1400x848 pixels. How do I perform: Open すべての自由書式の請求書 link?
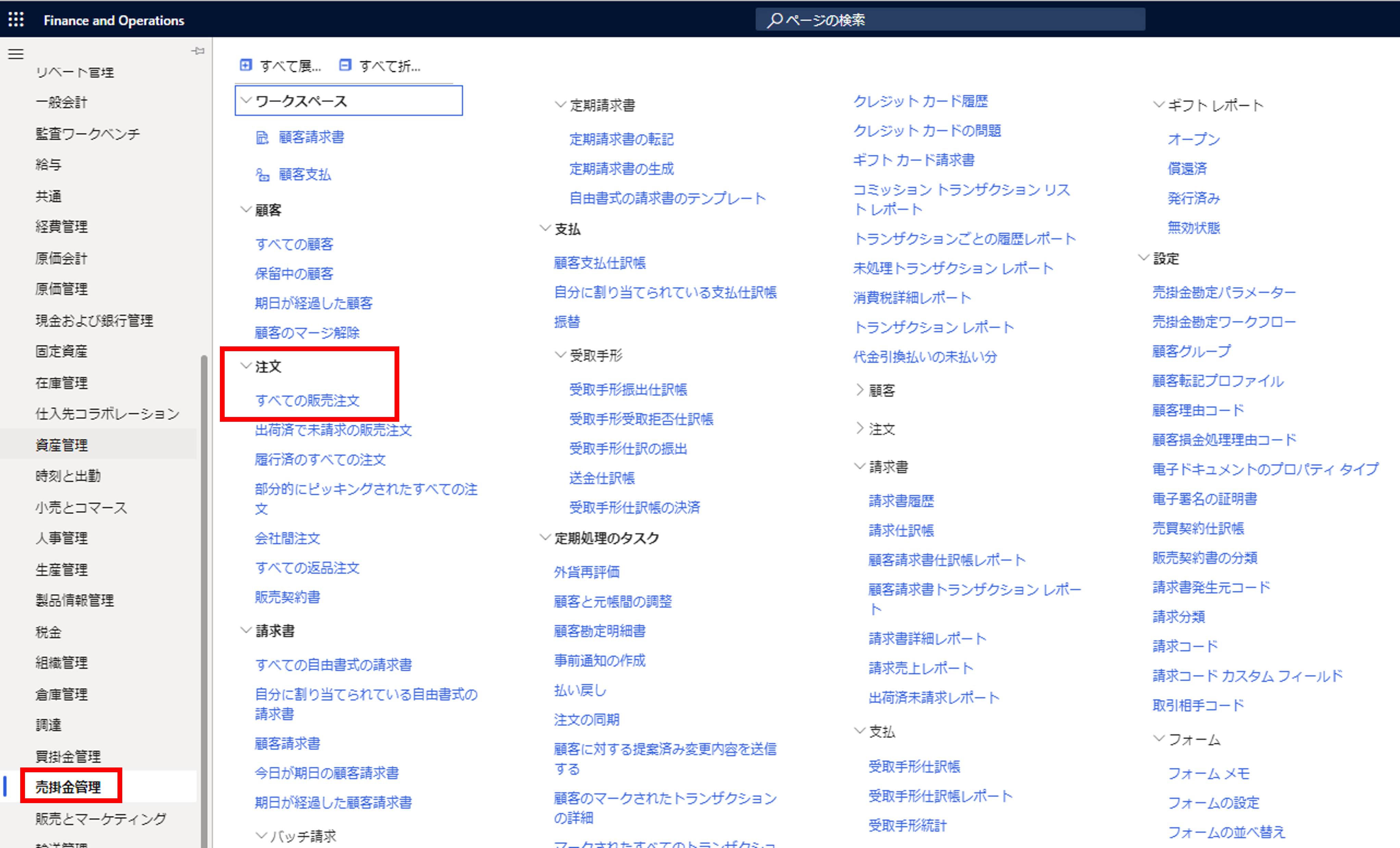point(334,664)
